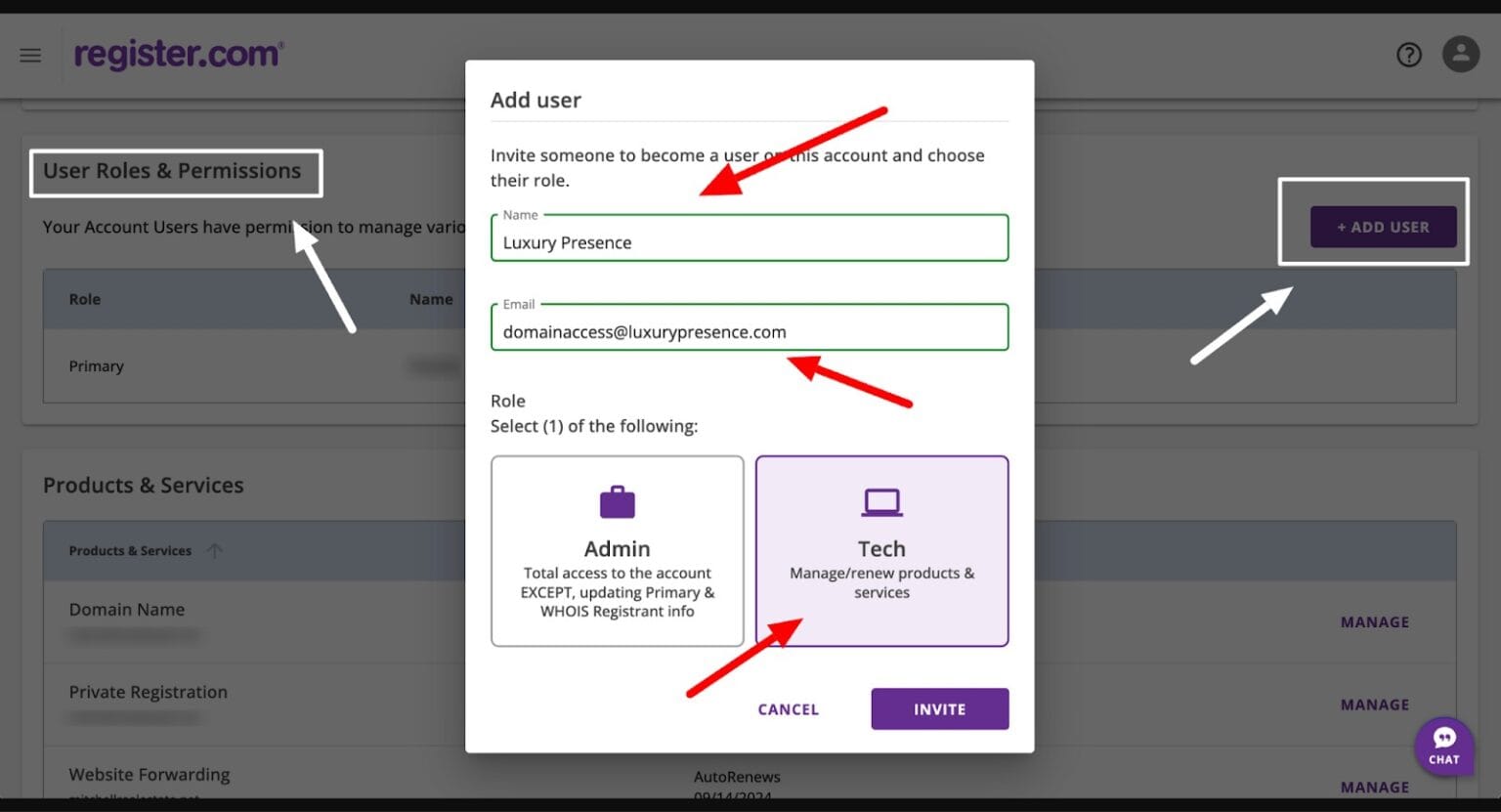Select the Tech role card

click(x=881, y=551)
